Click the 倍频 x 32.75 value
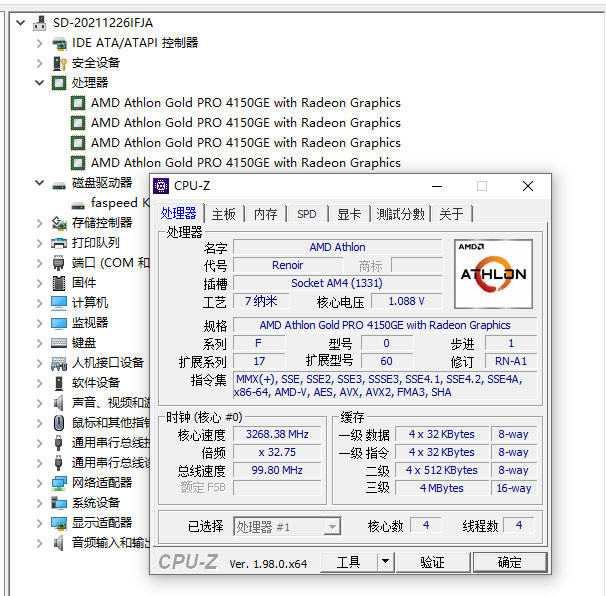The width and height of the screenshot is (606, 596). pos(277,452)
